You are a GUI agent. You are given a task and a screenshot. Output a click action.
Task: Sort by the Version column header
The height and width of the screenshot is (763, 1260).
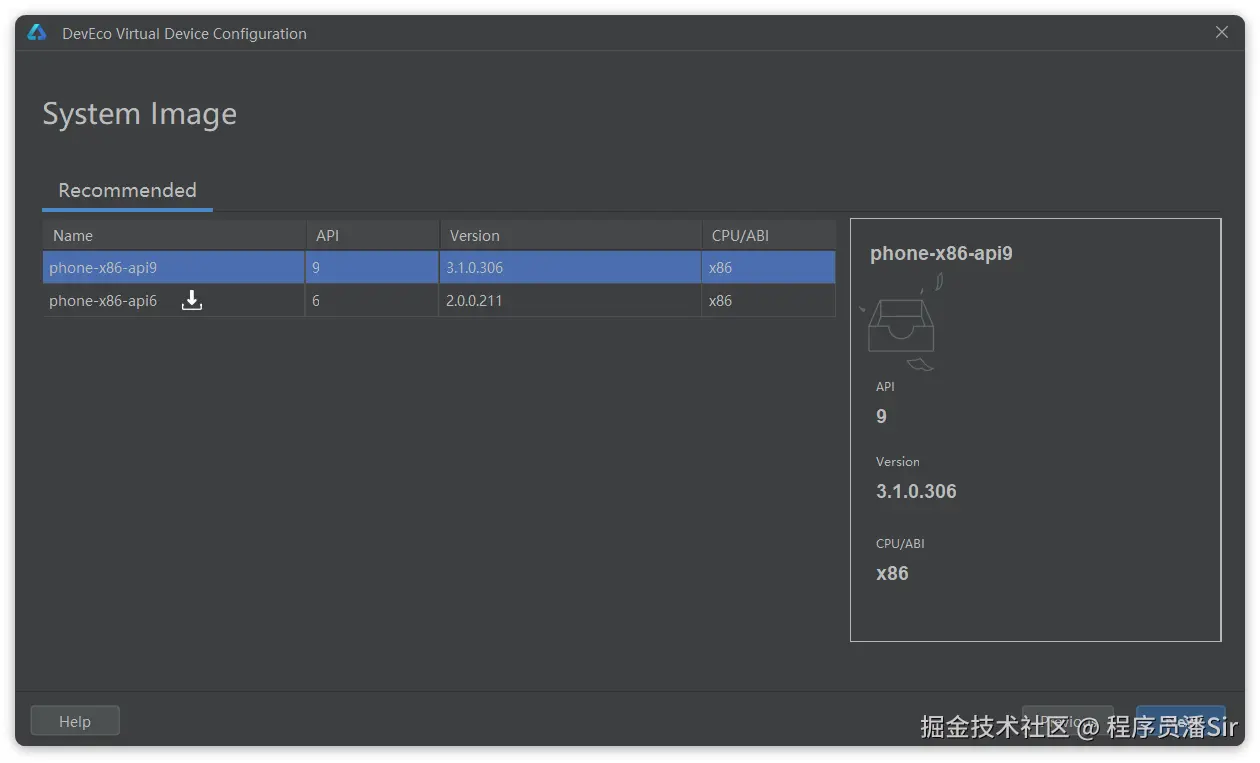coord(570,235)
